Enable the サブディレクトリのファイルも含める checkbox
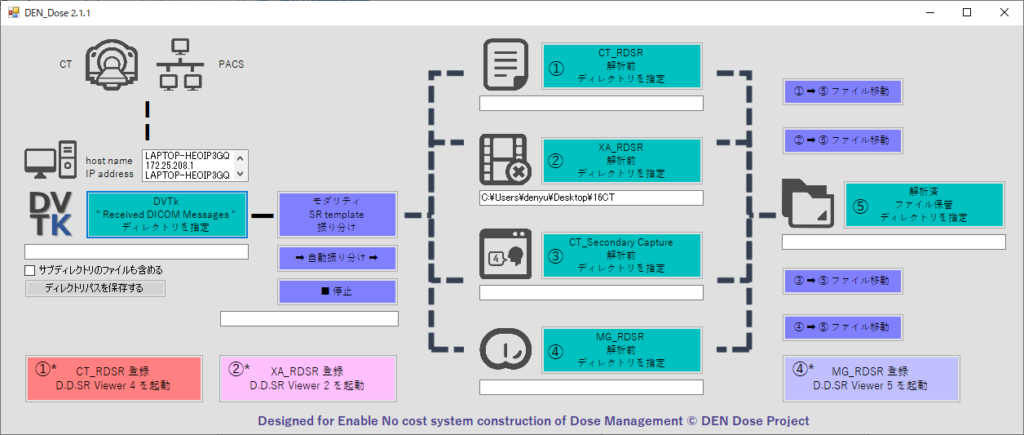Viewport: 1024px width, 435px height. coord(29,270)
